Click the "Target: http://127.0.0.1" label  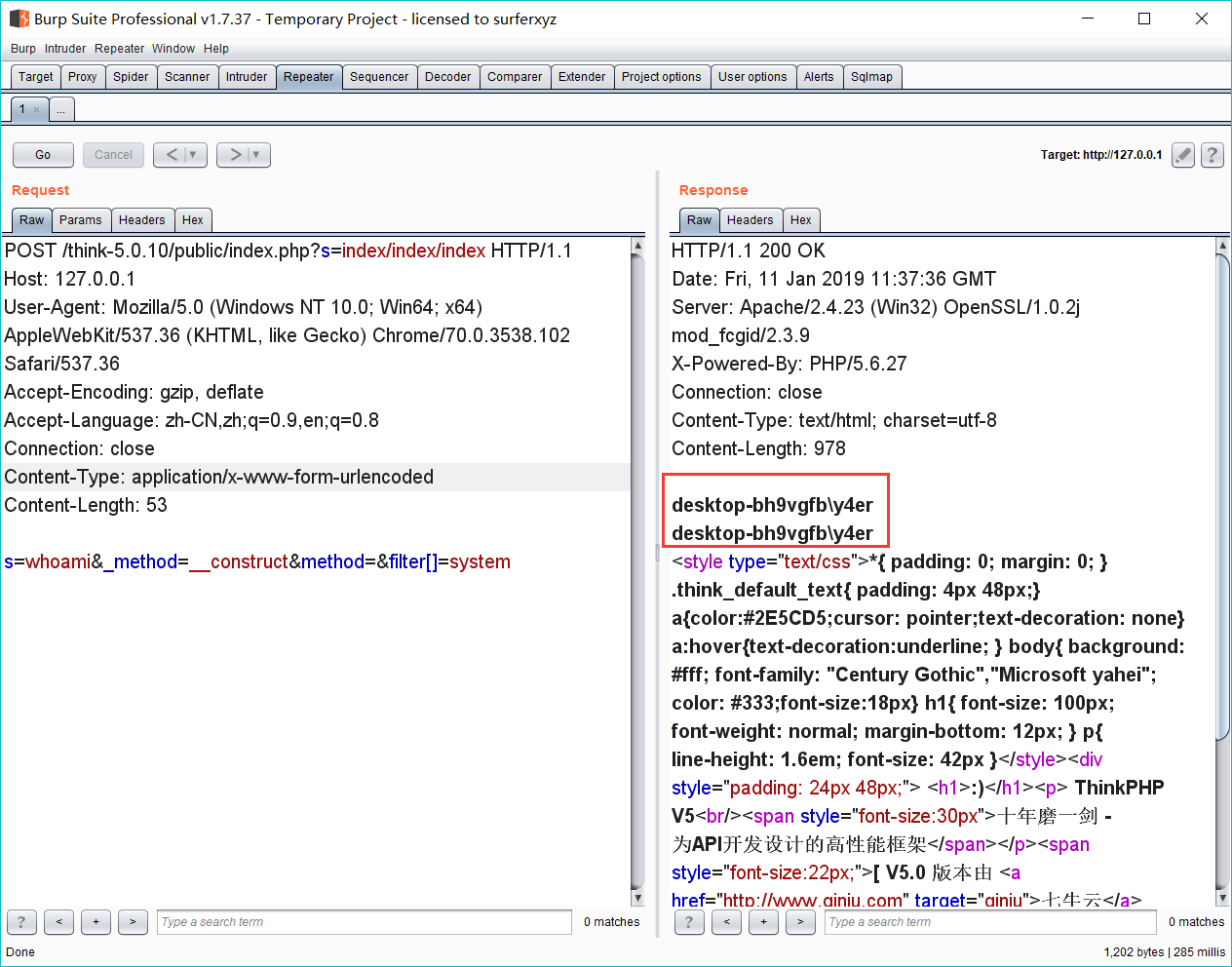pos(1101,155)
